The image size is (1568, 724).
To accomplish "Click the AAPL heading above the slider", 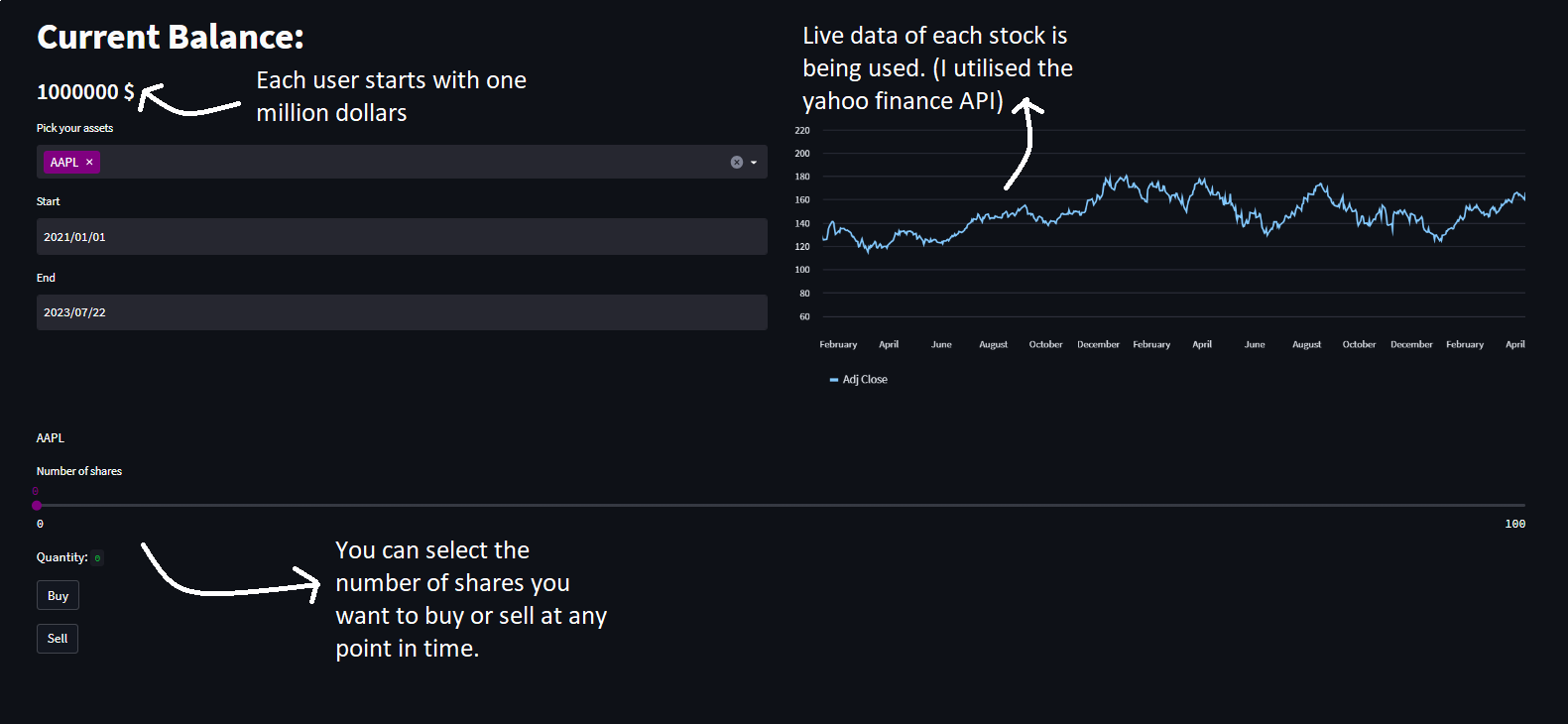I will point(51,437).
